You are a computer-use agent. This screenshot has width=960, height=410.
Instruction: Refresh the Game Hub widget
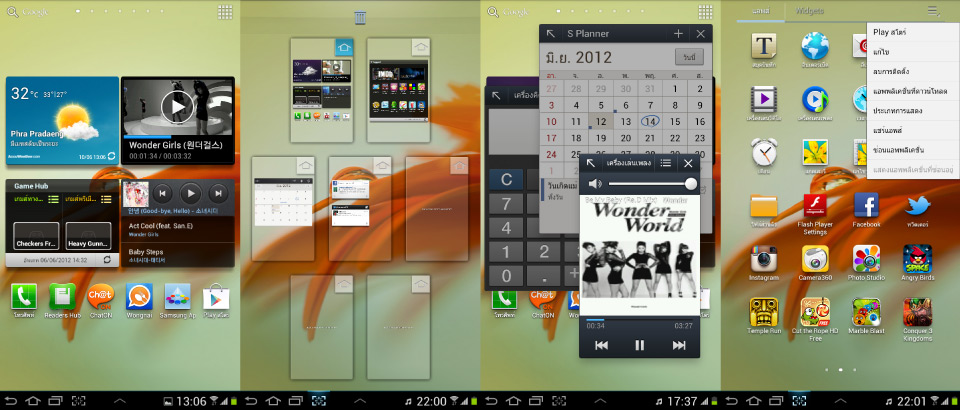point(107,260)
